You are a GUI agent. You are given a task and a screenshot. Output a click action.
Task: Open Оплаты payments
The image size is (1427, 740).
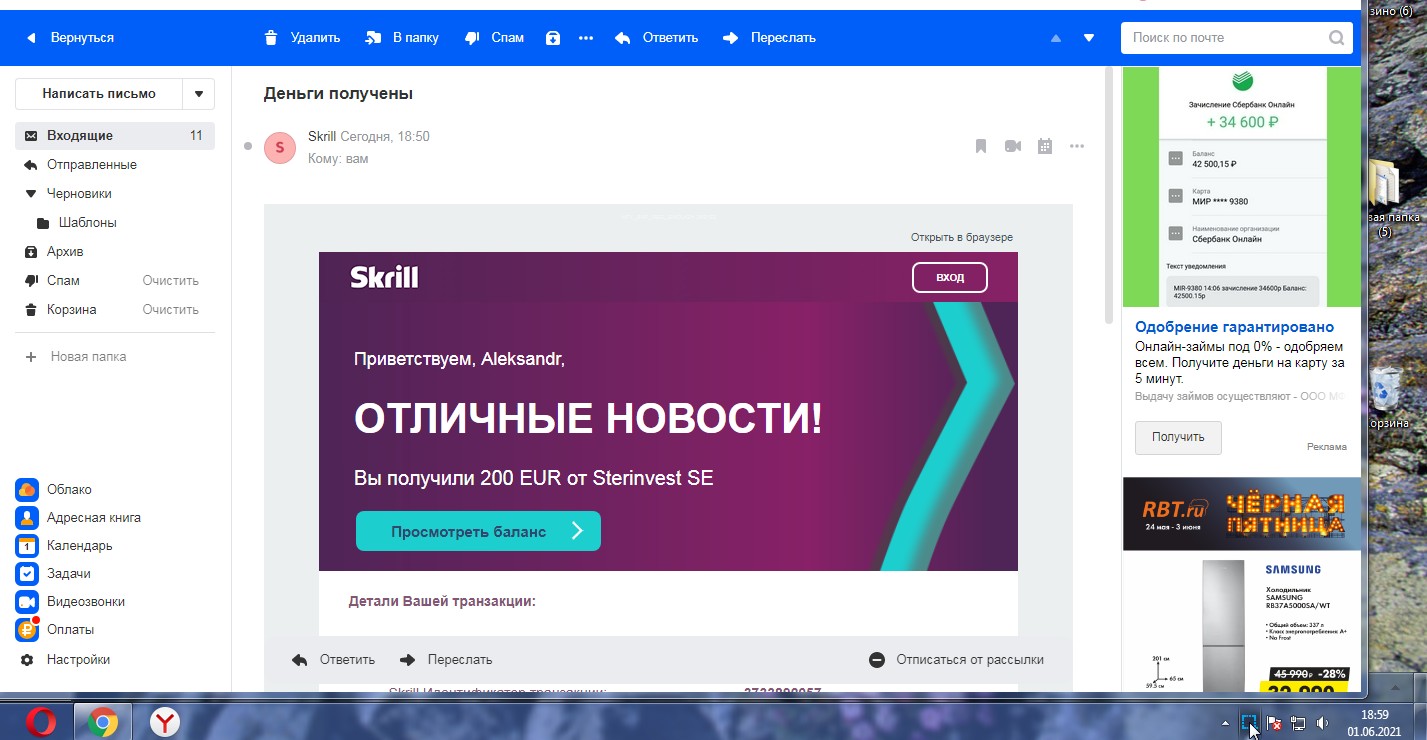[56, 630]
